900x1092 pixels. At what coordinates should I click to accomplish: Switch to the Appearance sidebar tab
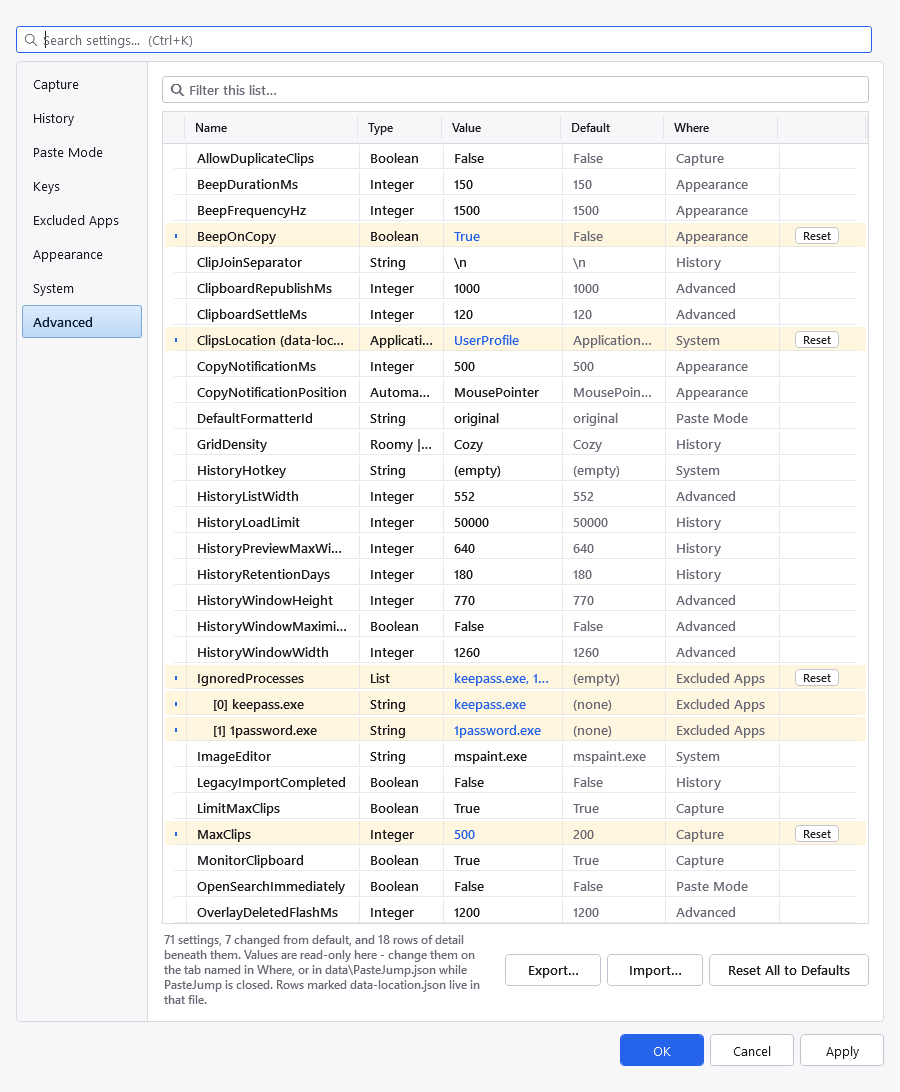coord(82,254)
